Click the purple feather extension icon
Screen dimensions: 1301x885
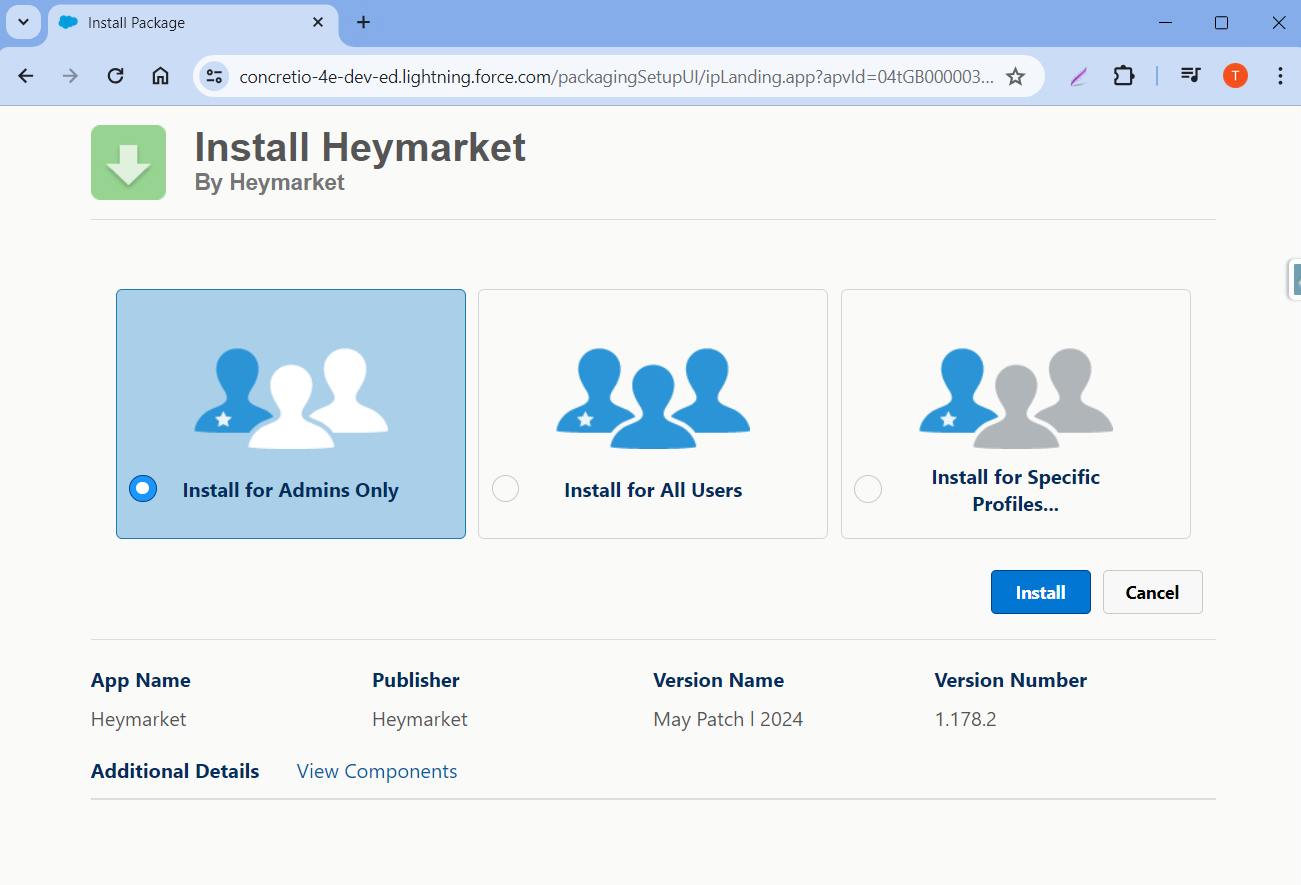coord(1078,76)
